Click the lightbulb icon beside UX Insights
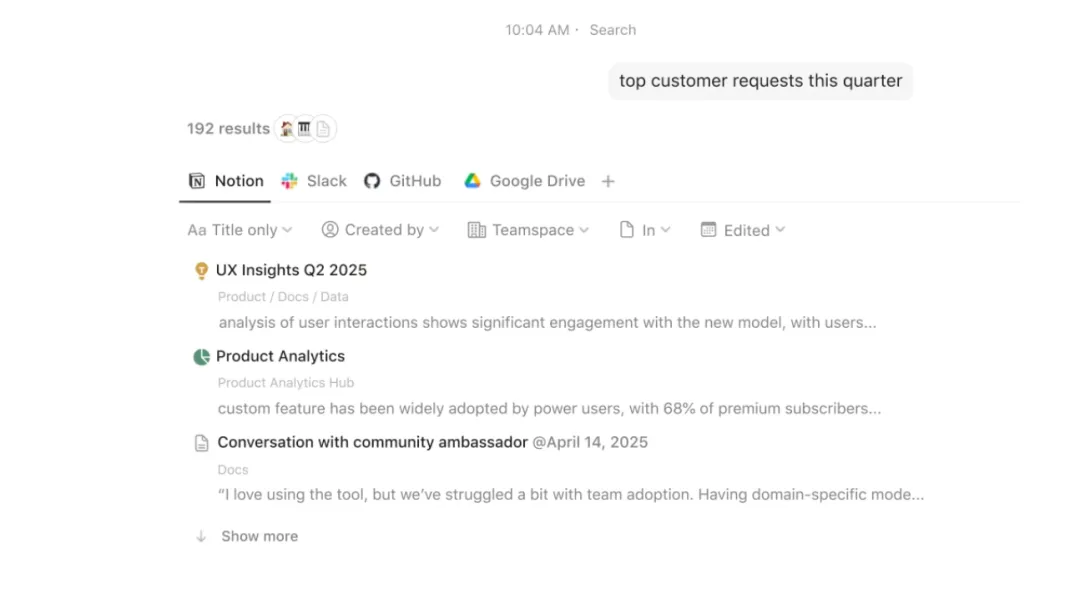This screenshot has width=1080, height=614. [x=201, y=270]
